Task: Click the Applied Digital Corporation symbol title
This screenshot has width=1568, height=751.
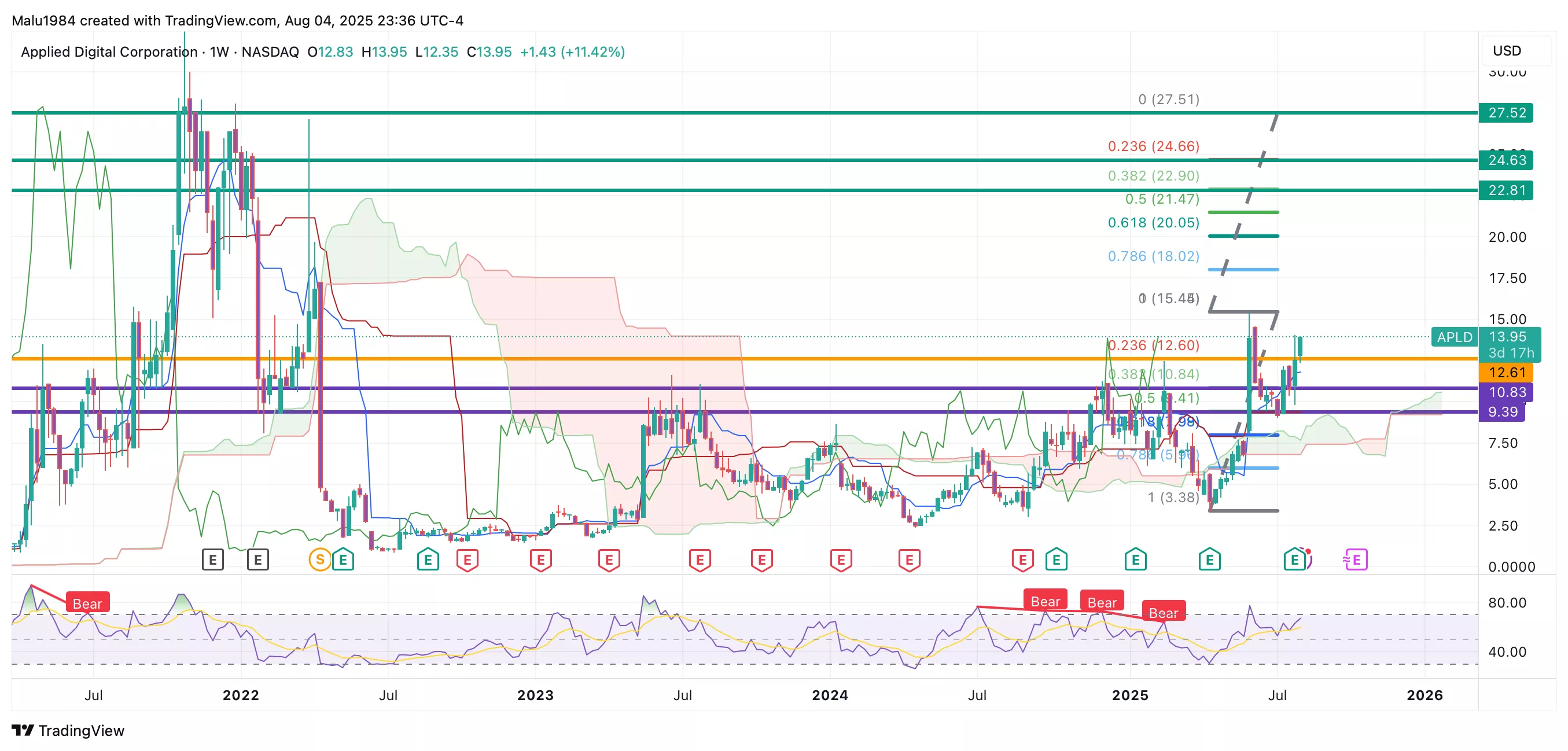Action: click(x=109, y=51)
